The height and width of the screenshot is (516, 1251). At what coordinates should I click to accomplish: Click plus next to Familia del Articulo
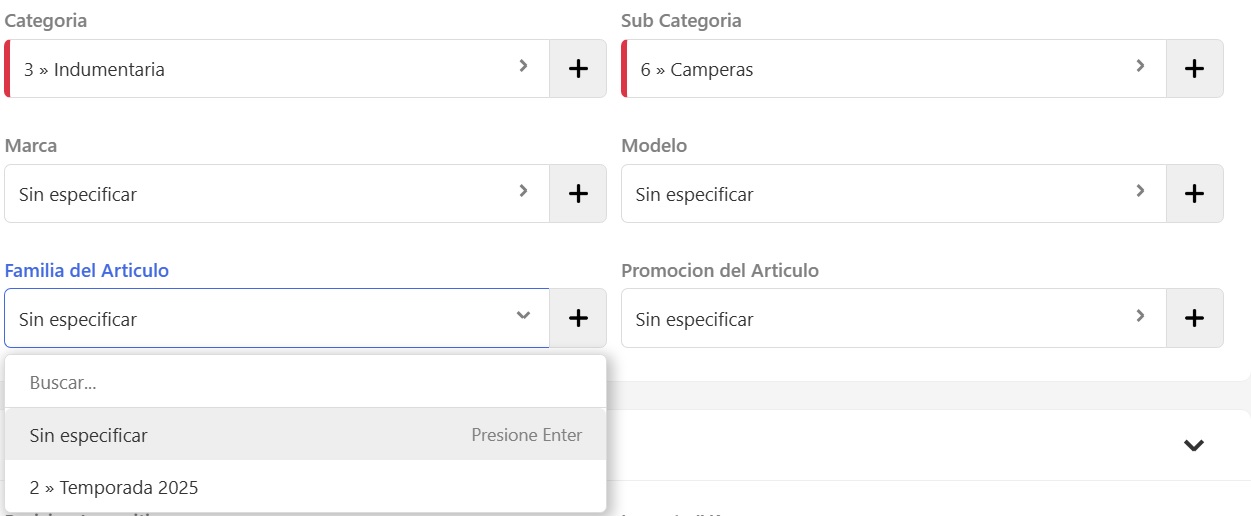click(x=578, y=318)
